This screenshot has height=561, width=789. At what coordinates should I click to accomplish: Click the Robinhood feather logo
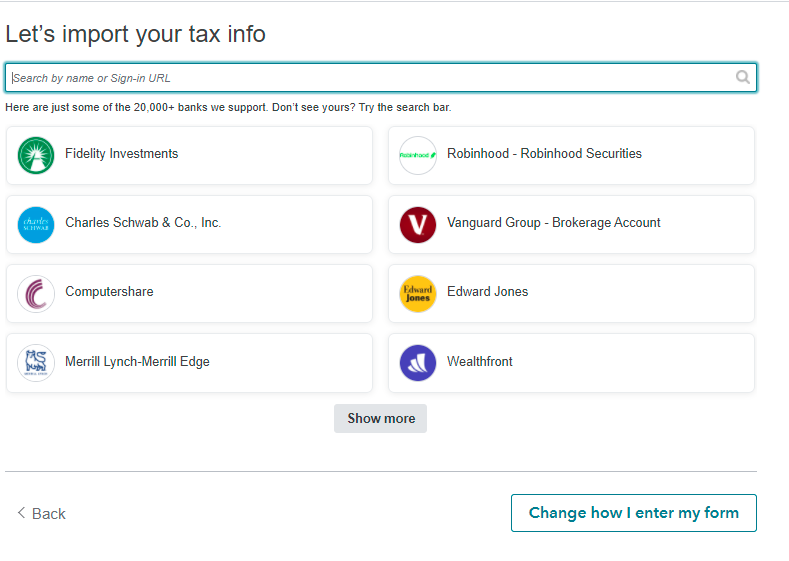coord(418,155)
